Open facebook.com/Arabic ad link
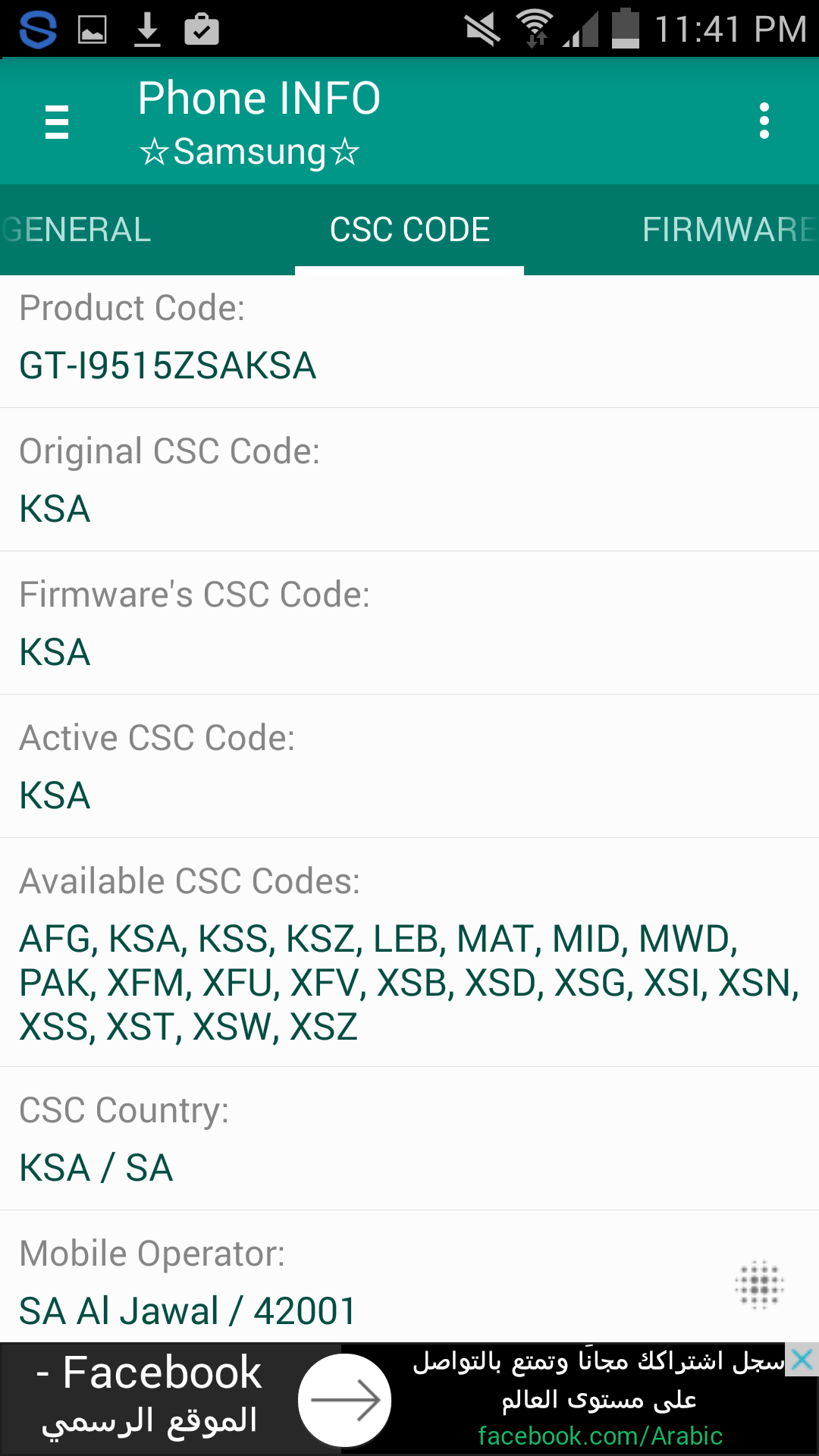 pos(600,1436)
